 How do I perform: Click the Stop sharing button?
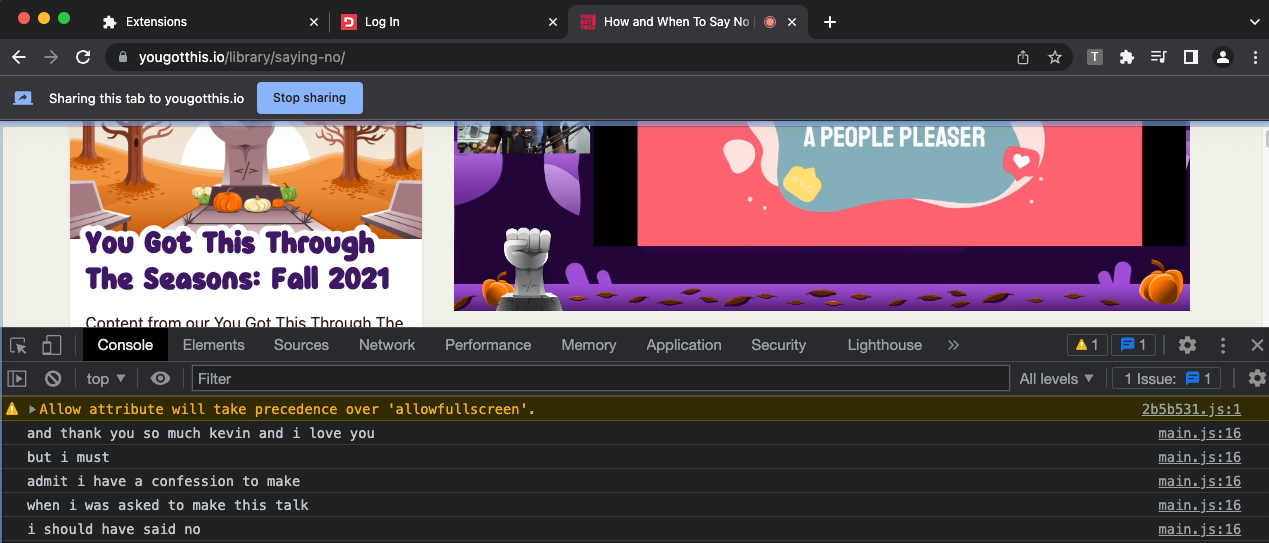click(309, 98)
